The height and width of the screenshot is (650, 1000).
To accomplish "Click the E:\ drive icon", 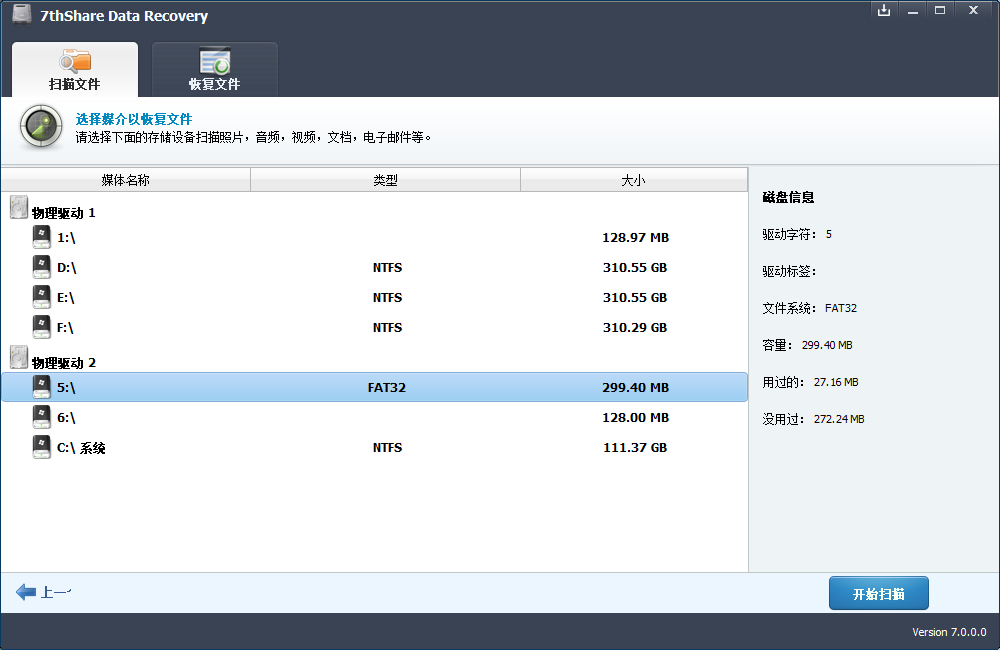I will tap(41, 297).
